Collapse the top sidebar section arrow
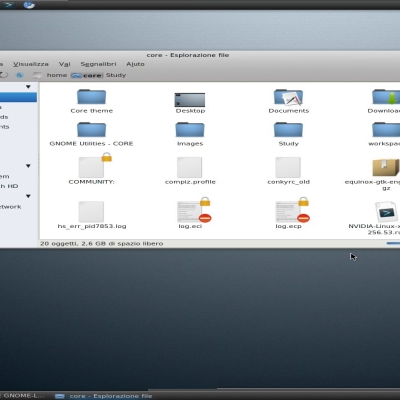400x400 pixels. (x=28, y=87)
